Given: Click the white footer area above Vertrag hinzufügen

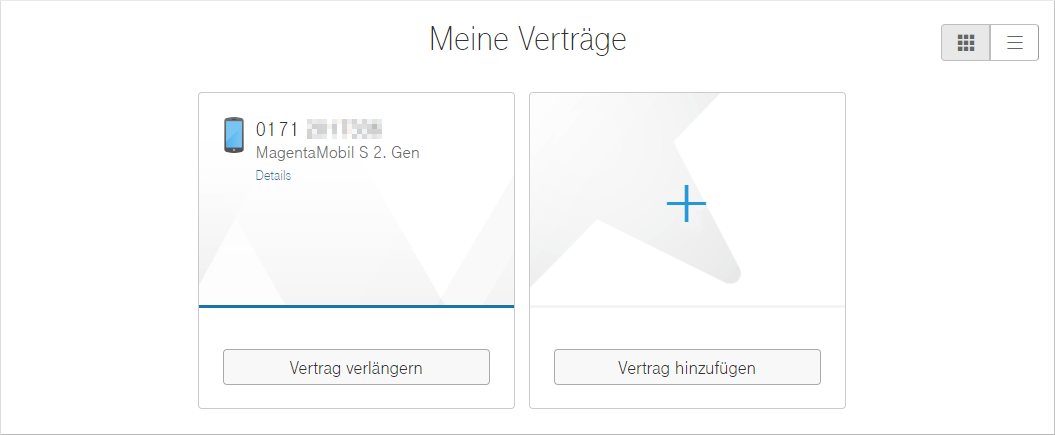Looking at the screenshot, I should (687, 329).
